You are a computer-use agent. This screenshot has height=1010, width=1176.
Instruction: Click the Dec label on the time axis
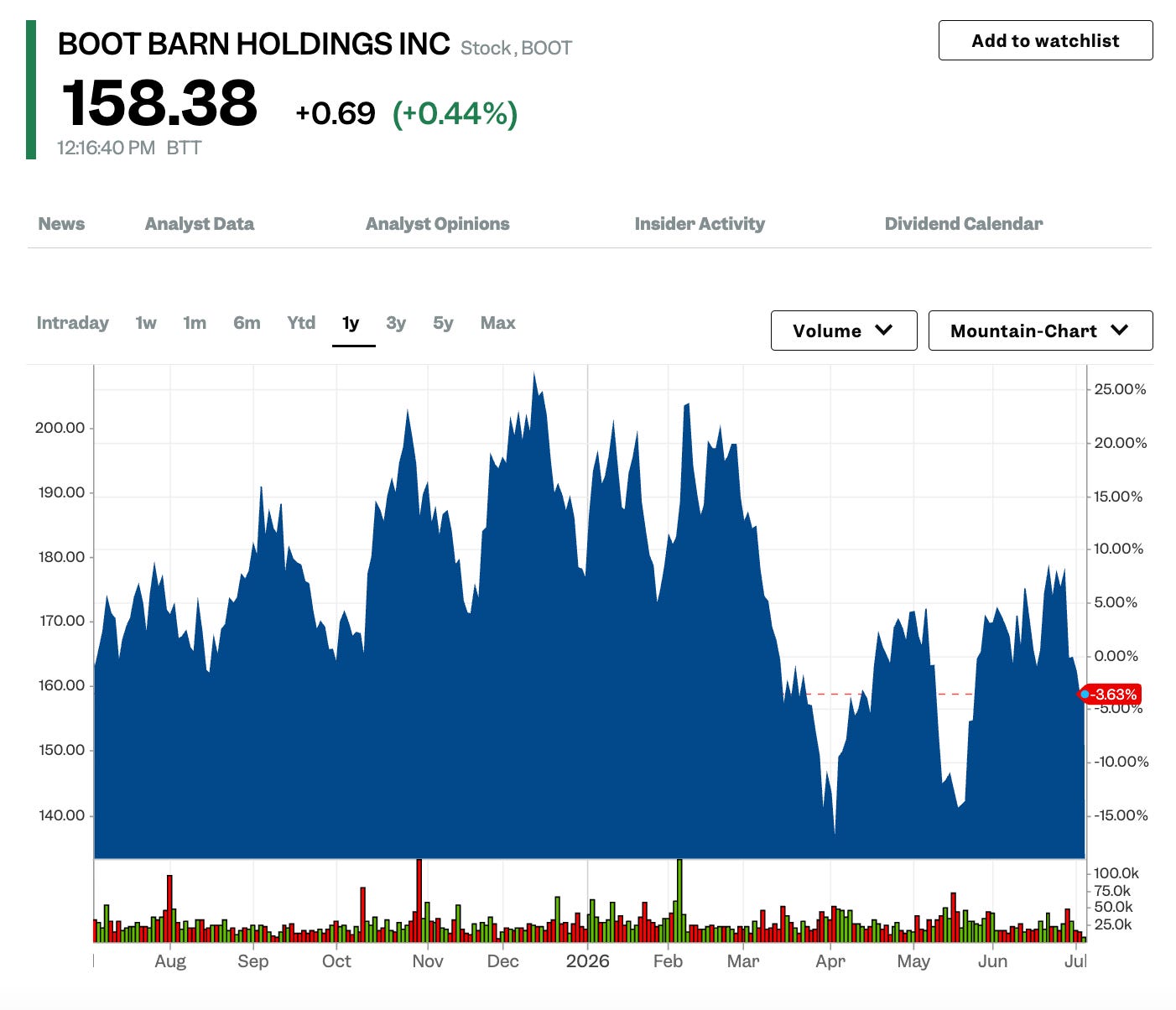click(503, 961)
